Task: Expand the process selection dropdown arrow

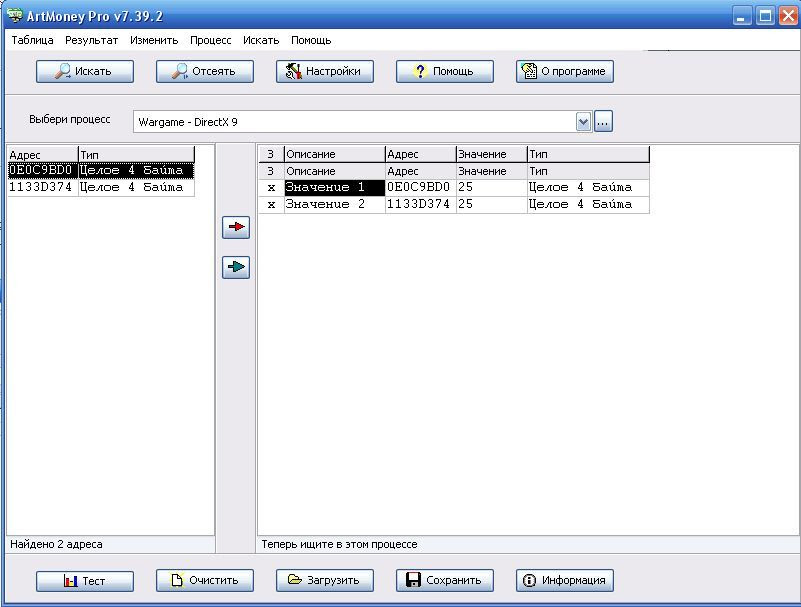Action: pos(583,122)
